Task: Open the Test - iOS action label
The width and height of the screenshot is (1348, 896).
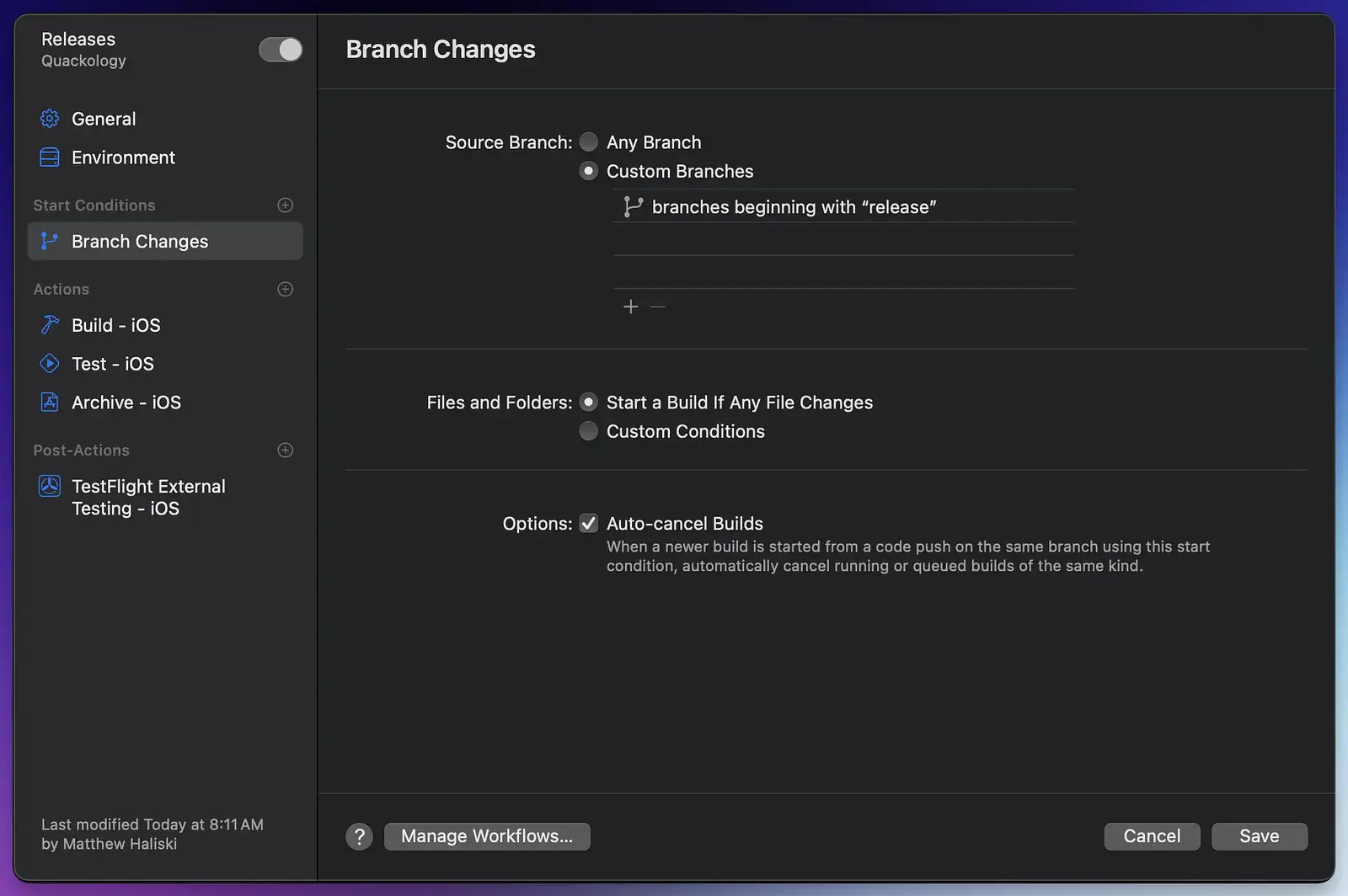Action: click(x=113, y=365)
